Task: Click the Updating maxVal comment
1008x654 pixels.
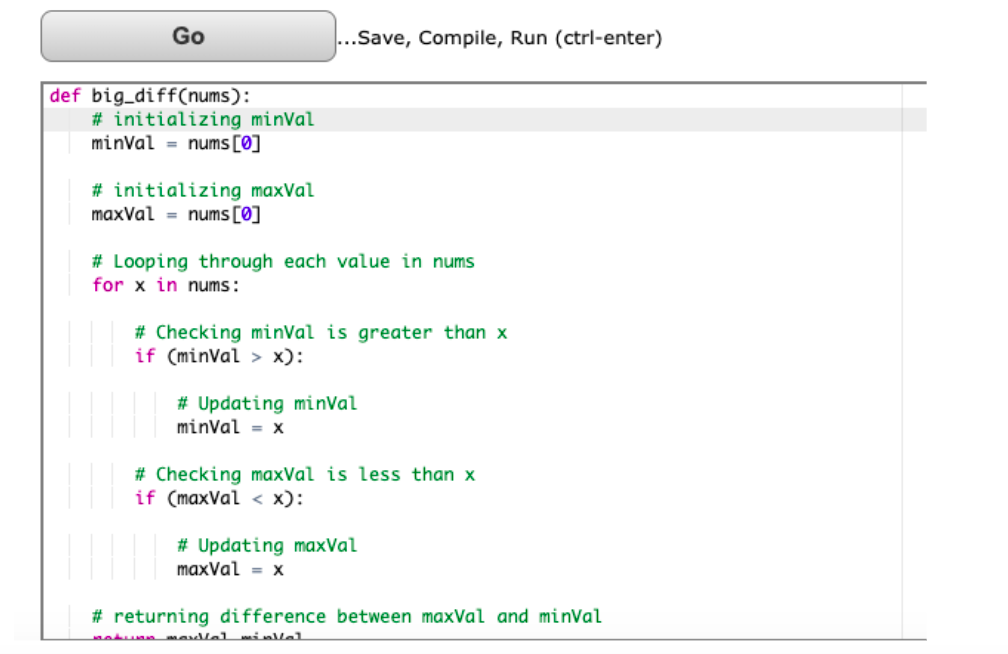Action: click(x=267, y=545)
